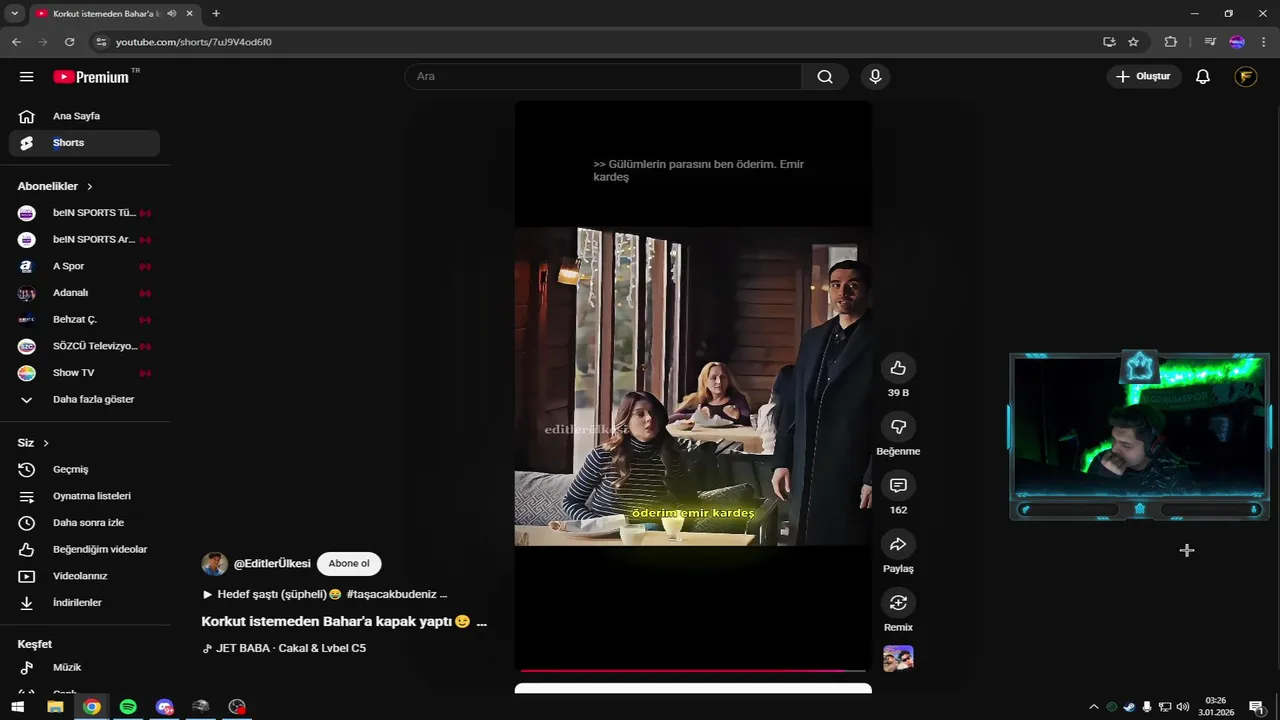1280x720 pixels.
Task: Open a new Chrome tab
Action: click(x=216, y=14)
